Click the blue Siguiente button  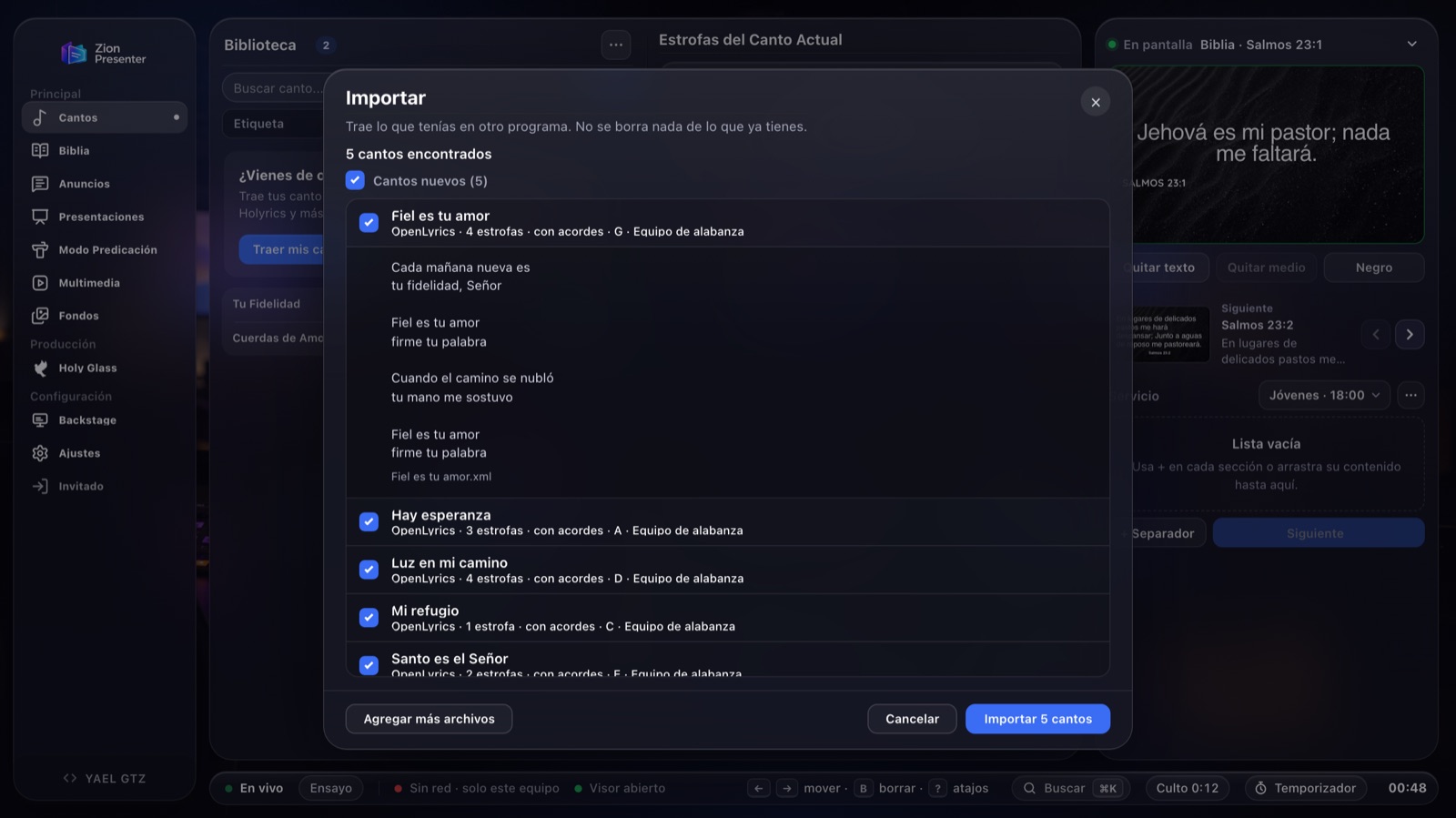tap(1319, 533)
